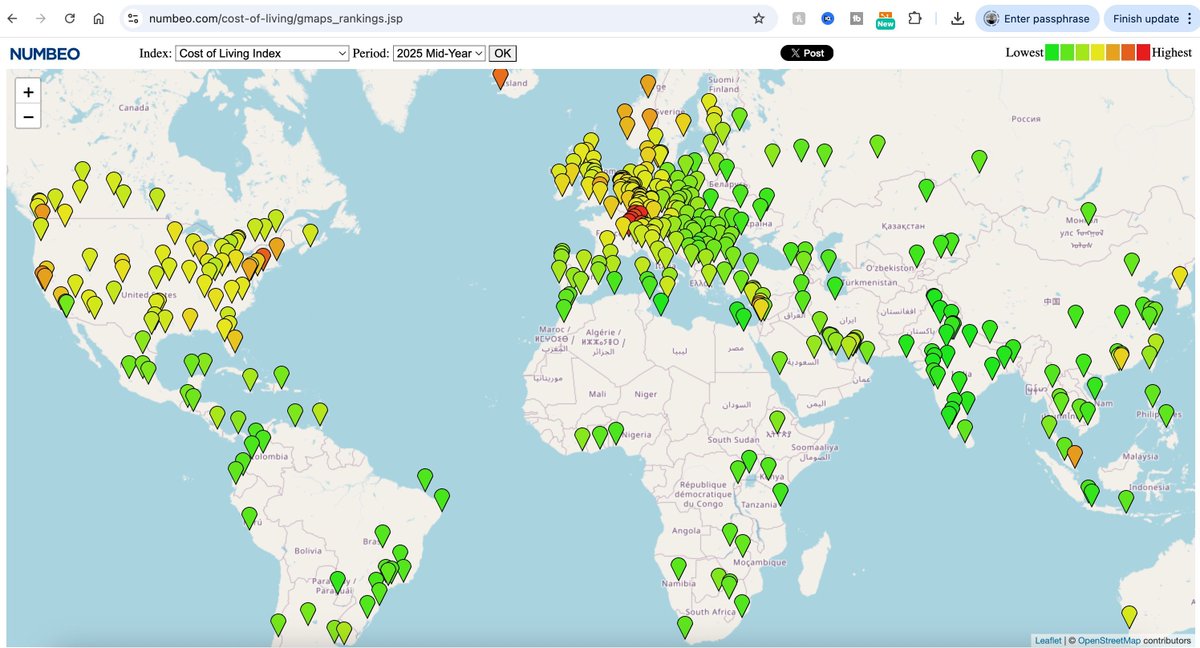The width and height of the screenshot is (1200, 648).
Task: Click the browser forward arrow
Action: pyautogui.click(x=40, y=18)
